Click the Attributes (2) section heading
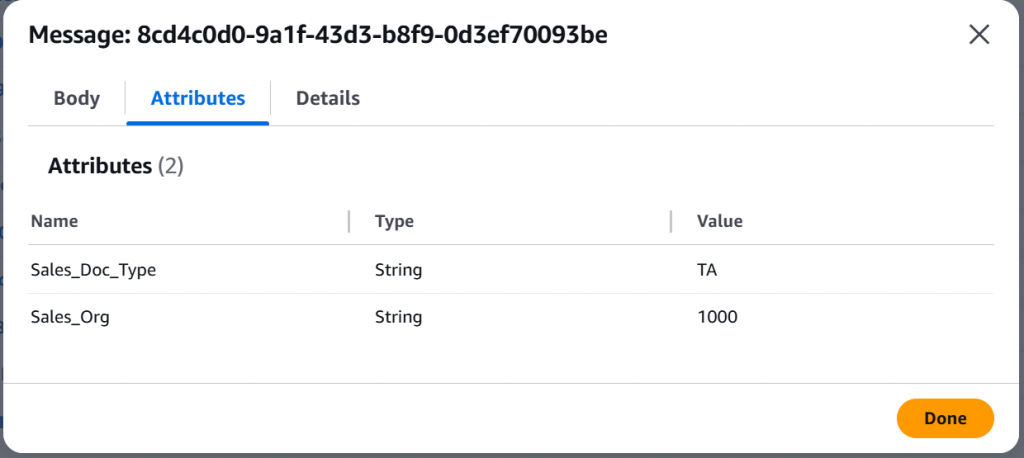 click(x=99, y=166)
